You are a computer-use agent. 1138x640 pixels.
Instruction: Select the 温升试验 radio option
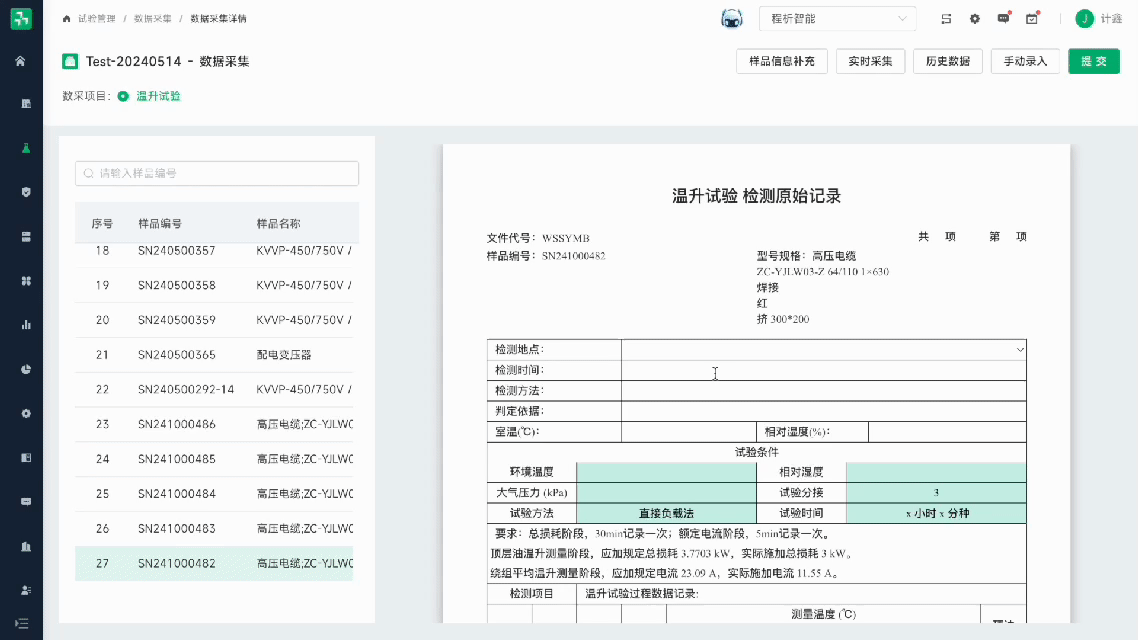coord(123,97)
